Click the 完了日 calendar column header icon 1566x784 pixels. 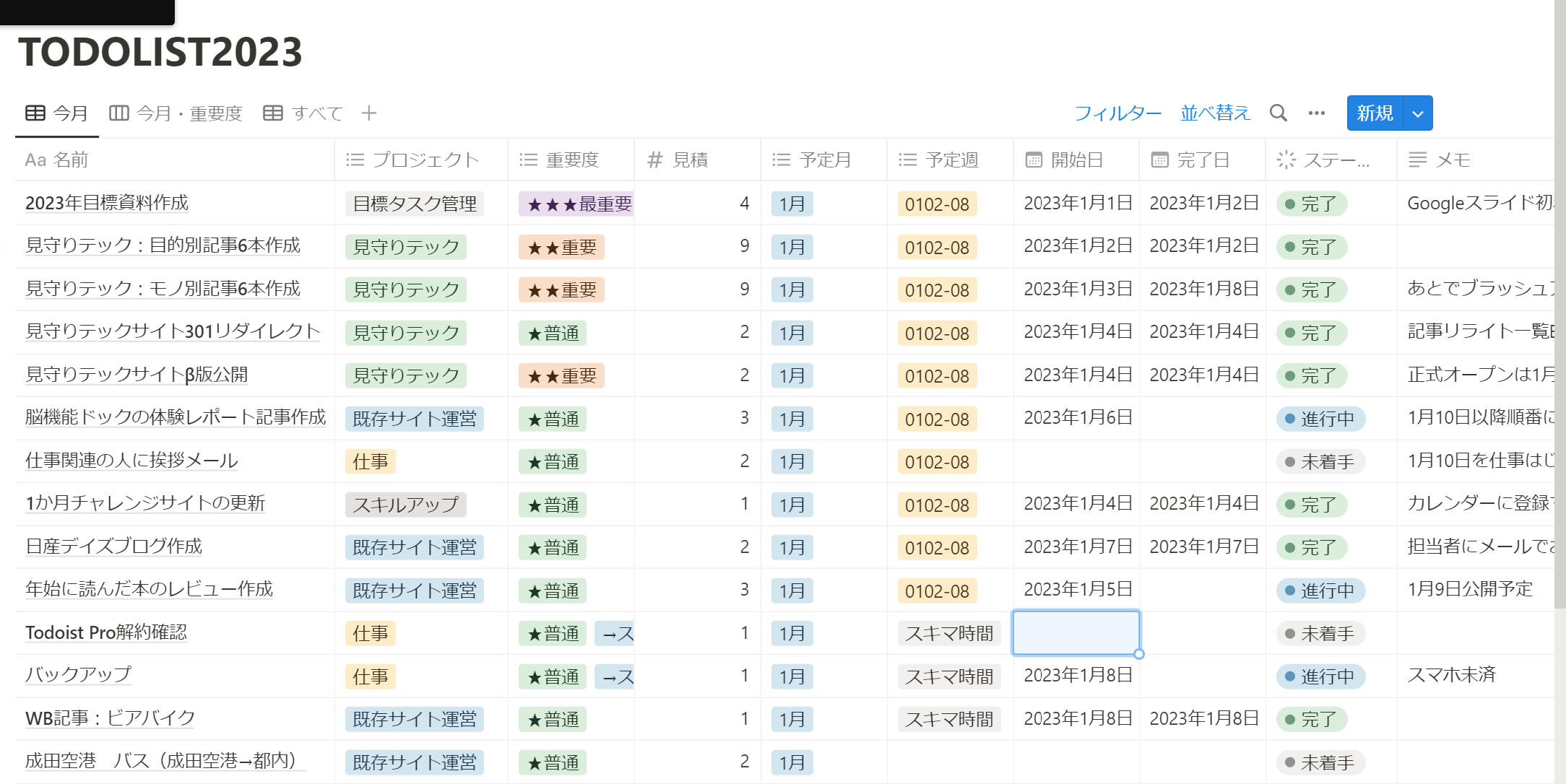1159,160
